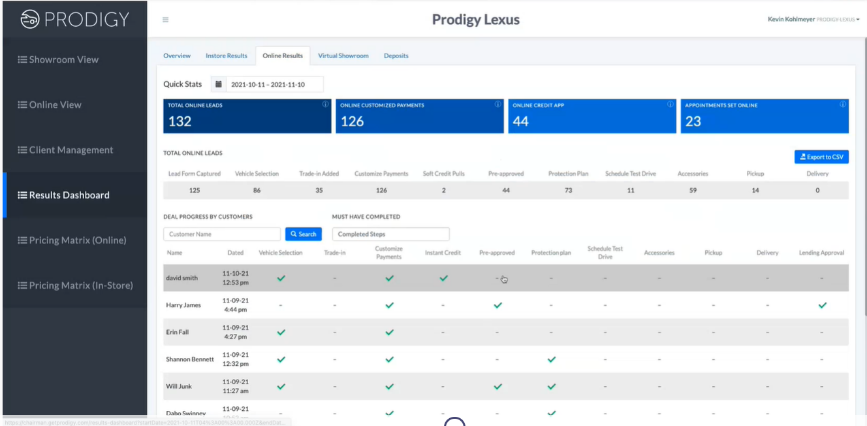Image resolution: width=867 pixels, height=426 pixels.
Task: Click Online View list icon
Action: (x=22, y=105)
